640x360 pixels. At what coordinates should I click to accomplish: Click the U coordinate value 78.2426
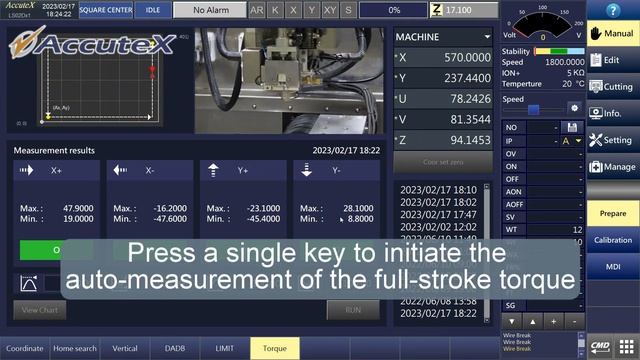pyautogui.click(x=470, y=99)
